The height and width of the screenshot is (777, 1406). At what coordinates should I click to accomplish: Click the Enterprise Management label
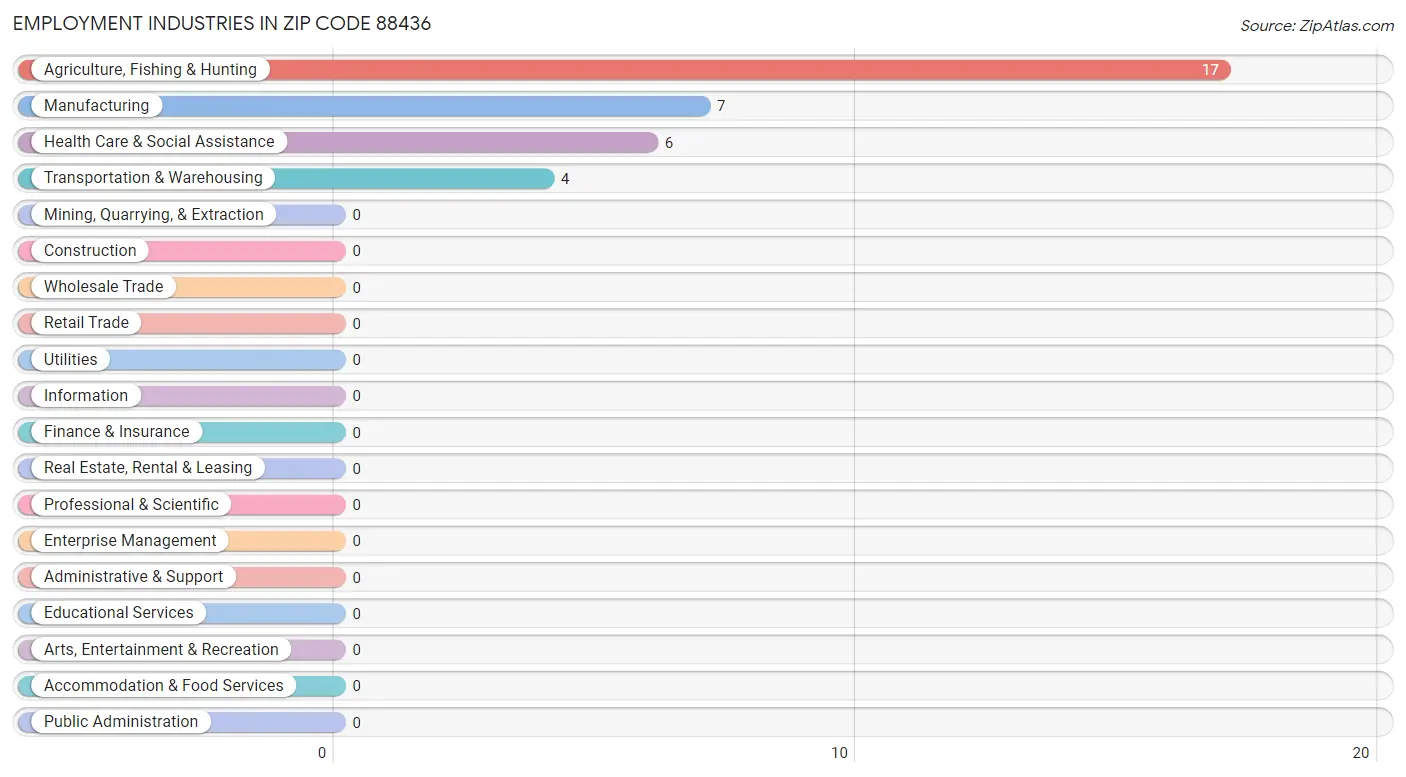pyautogui.click(x=130, y=540)
